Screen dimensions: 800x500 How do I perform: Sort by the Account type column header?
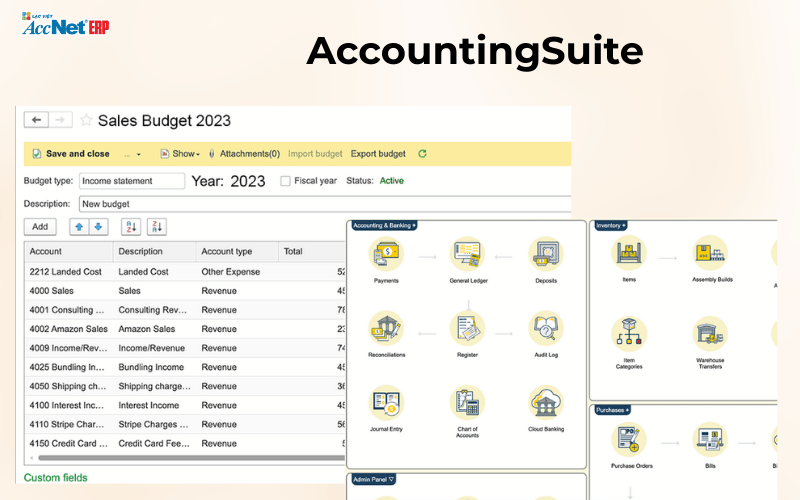(237, 252)
